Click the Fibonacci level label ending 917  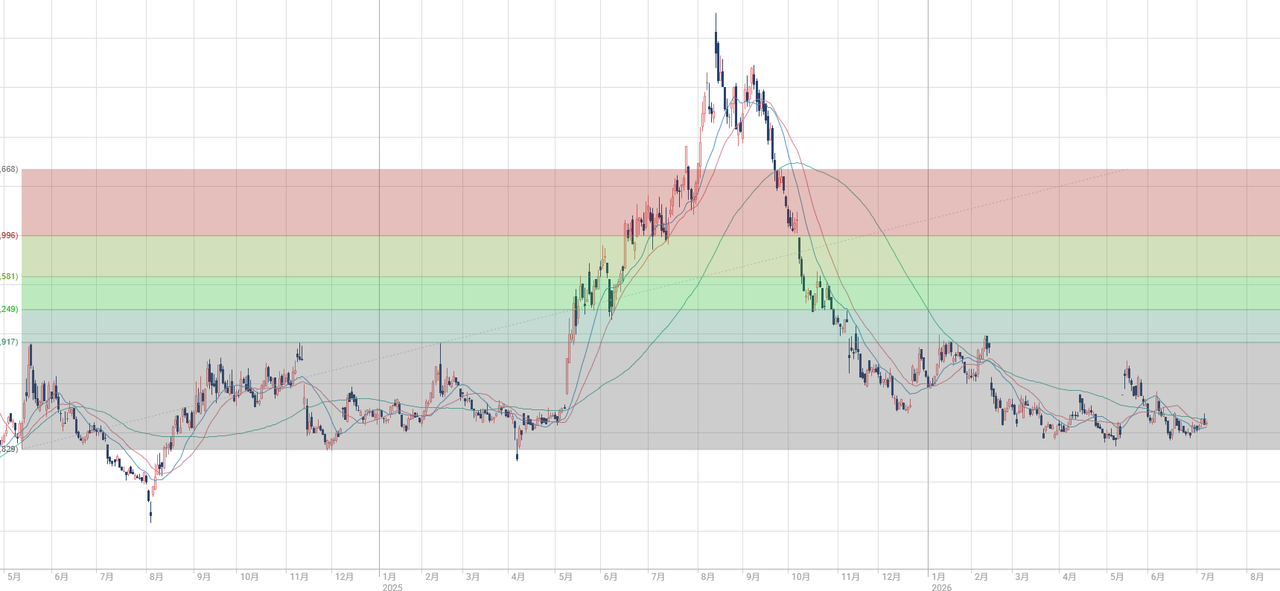(9, 343)
